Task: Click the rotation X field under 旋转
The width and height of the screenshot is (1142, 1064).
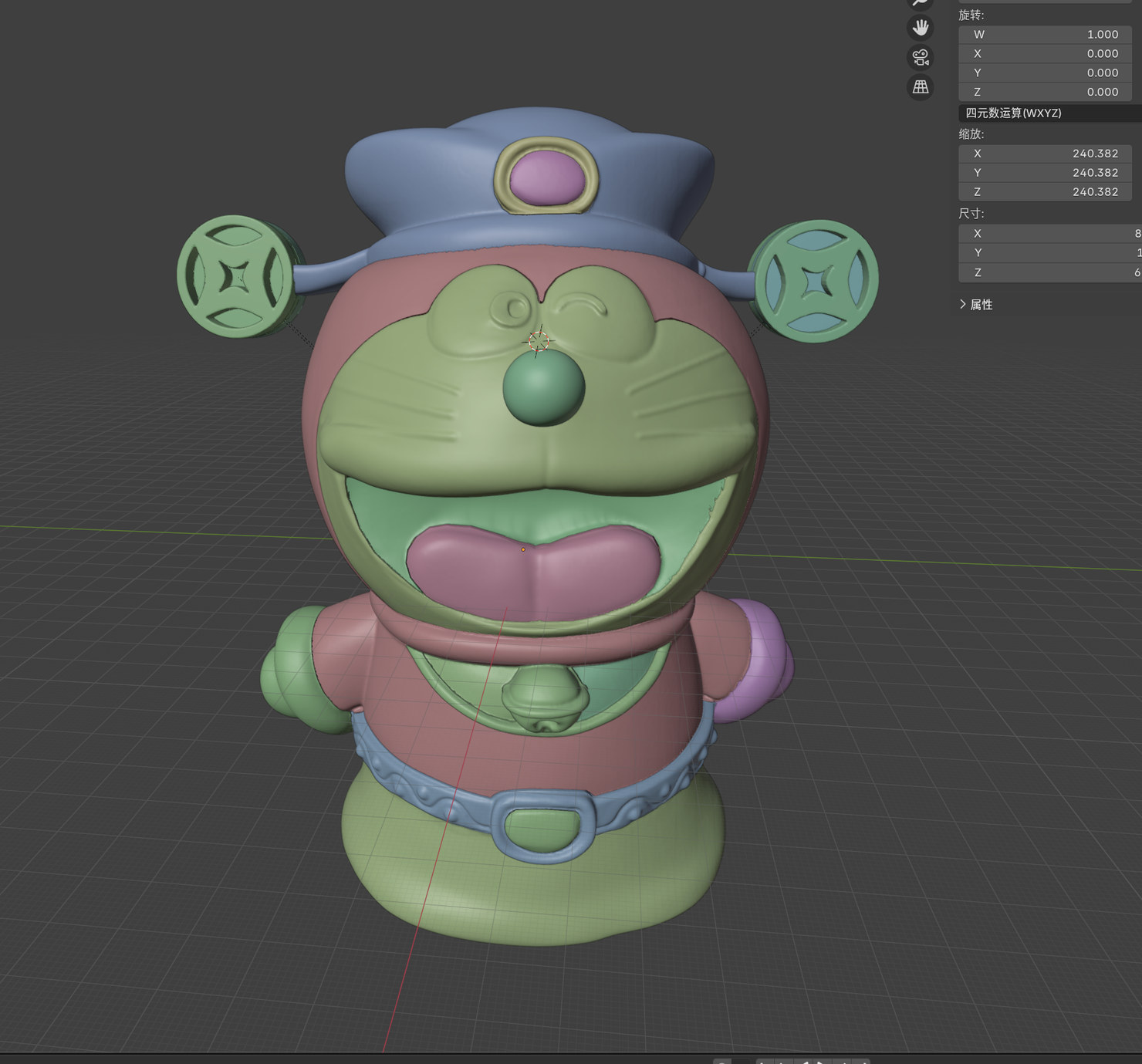Action: [x=1045, y=54]
